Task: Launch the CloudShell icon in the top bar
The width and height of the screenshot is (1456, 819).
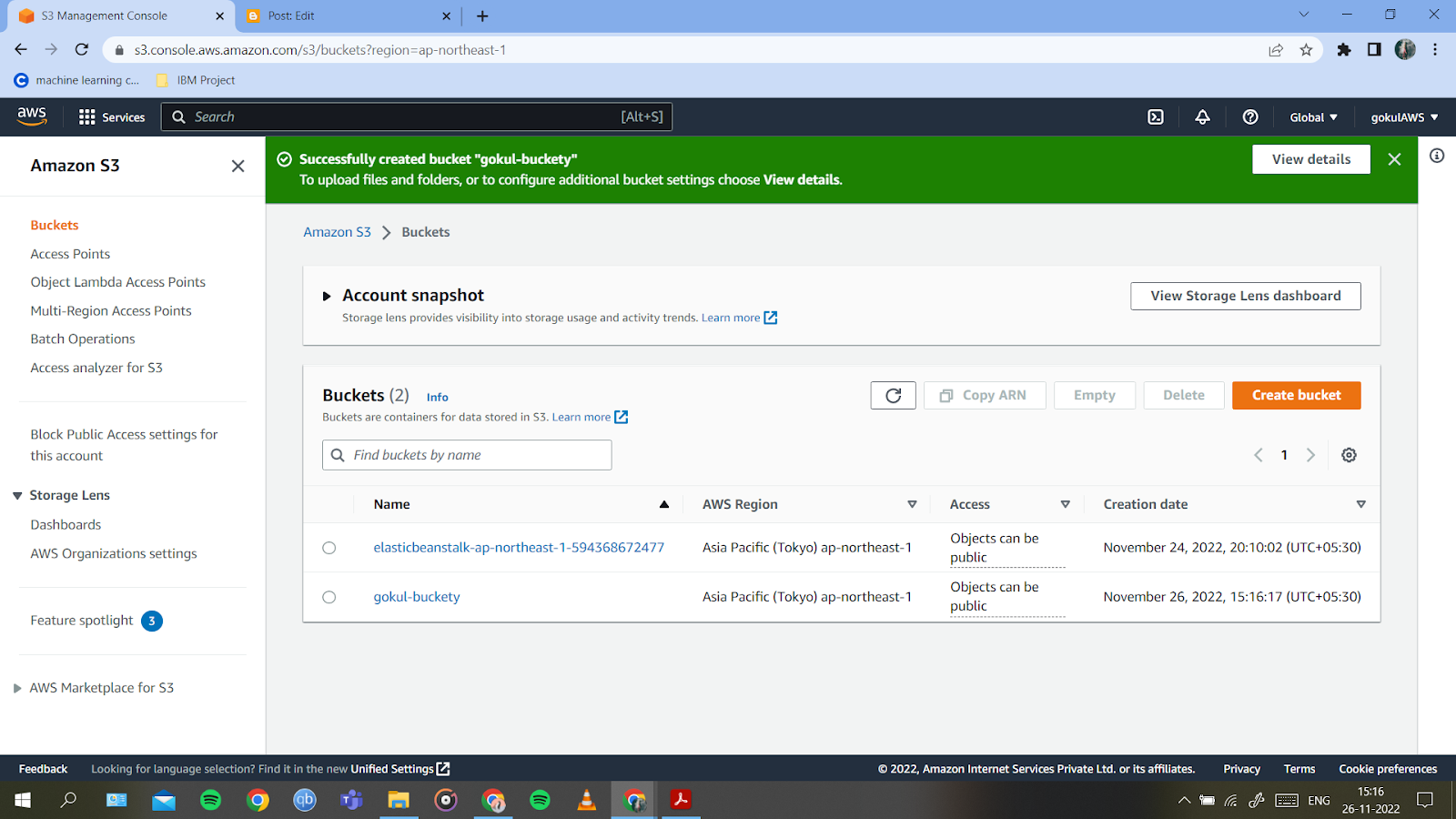Action: pos(1156,117)
